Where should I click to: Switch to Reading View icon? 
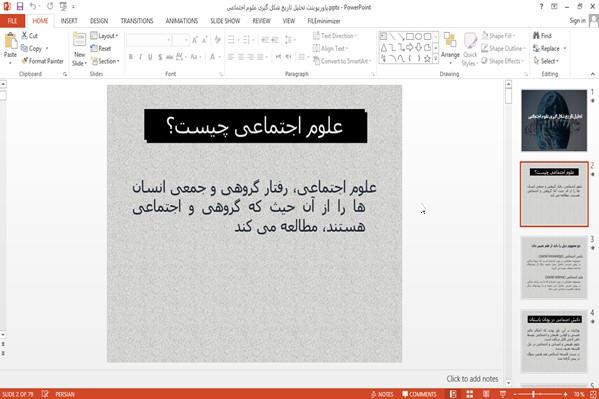tap(486, 394)
